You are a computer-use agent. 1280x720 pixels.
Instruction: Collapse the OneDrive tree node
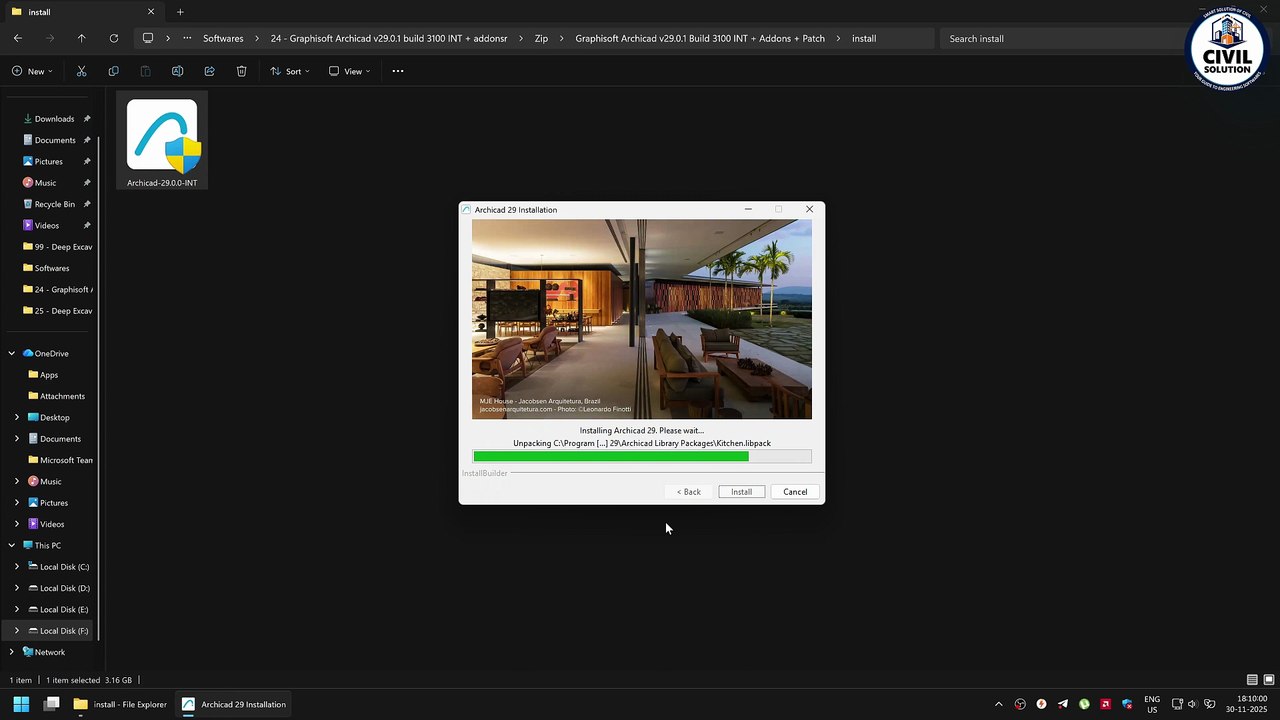pos(12,353)
